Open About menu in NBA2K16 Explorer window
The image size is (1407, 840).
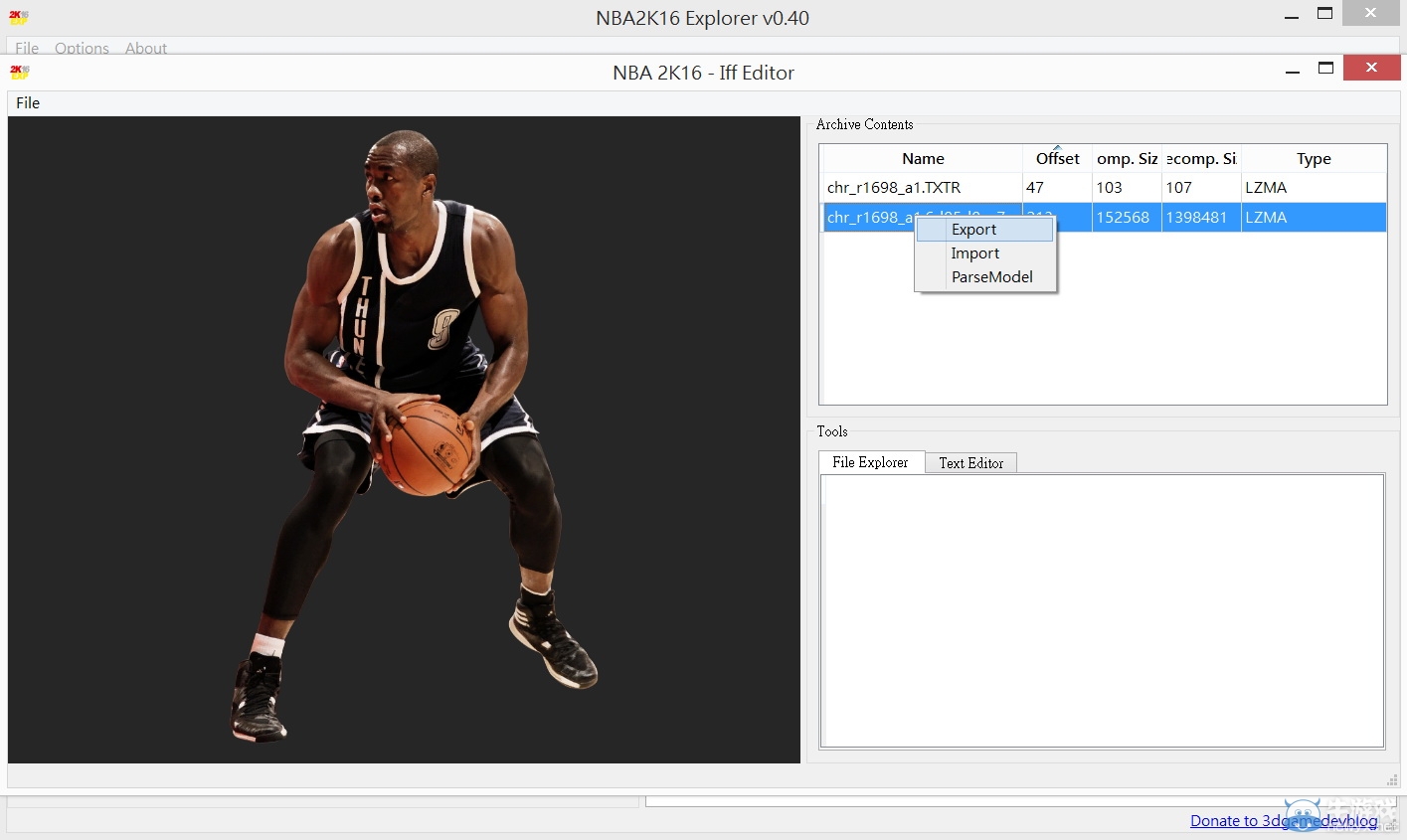coord(146,48)
